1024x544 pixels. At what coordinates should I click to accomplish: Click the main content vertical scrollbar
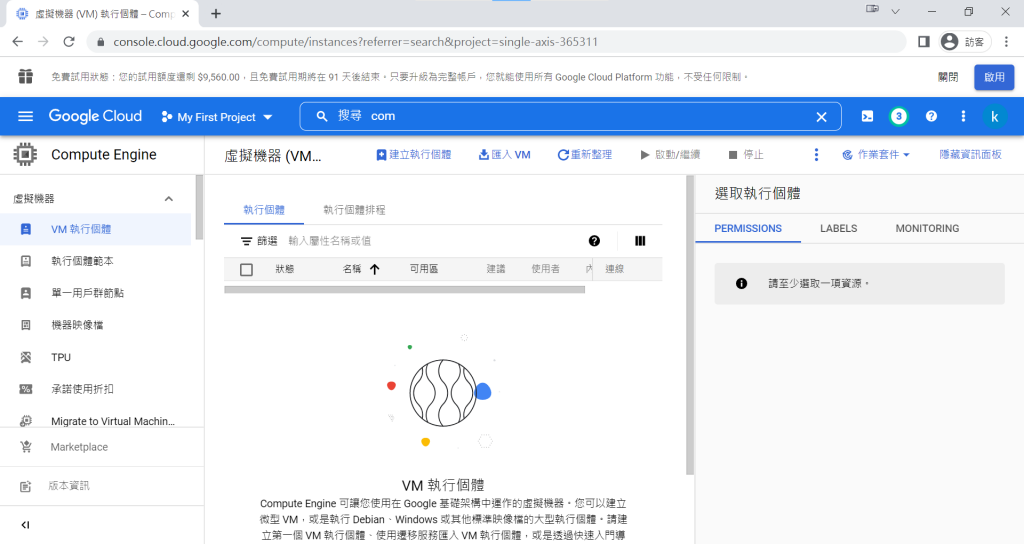(690, 325)
